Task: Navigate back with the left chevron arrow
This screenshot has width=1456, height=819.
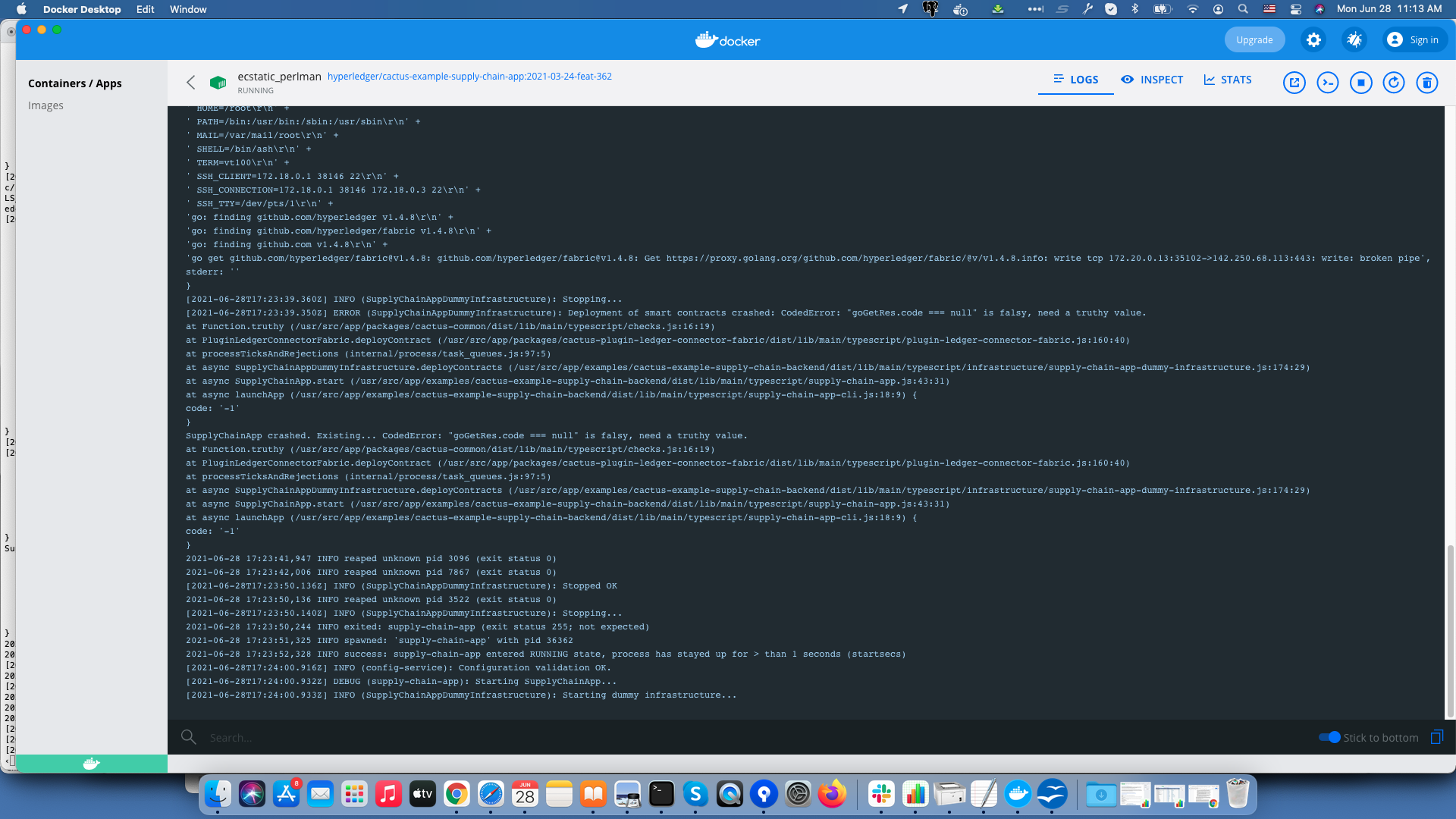Action: pyautogui.click(x=191, y=82)
